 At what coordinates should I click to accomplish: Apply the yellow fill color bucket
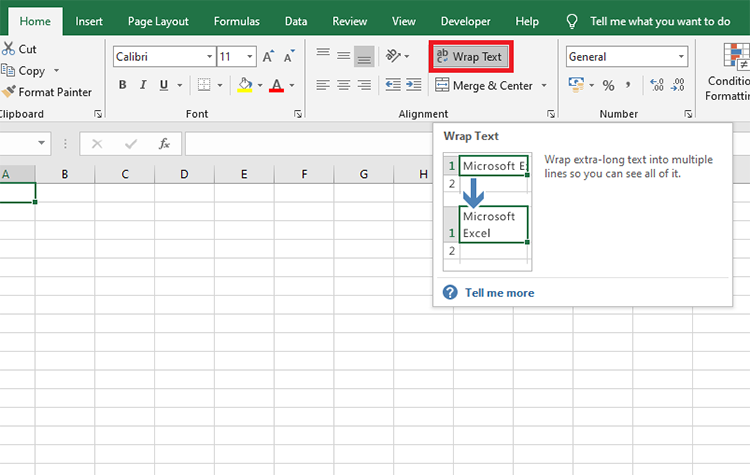coord(245,85)
